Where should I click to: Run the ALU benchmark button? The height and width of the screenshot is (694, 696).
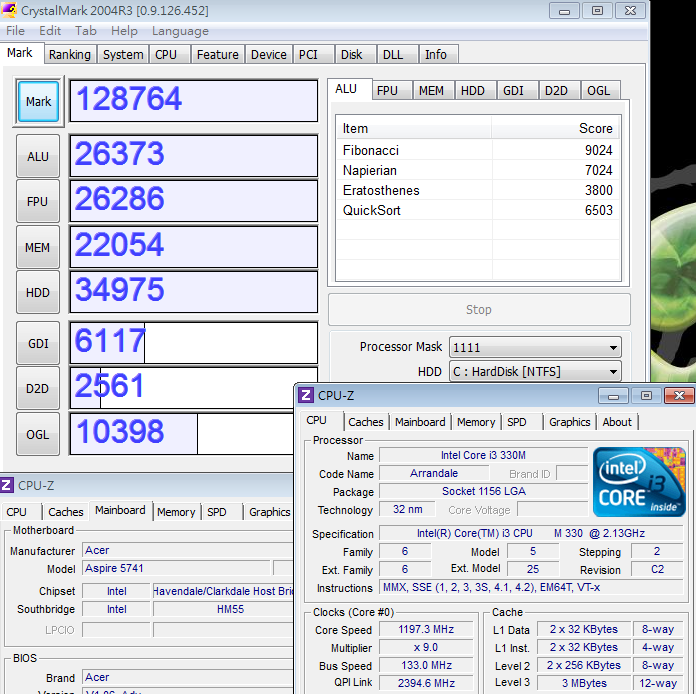(x=38, y=156)
